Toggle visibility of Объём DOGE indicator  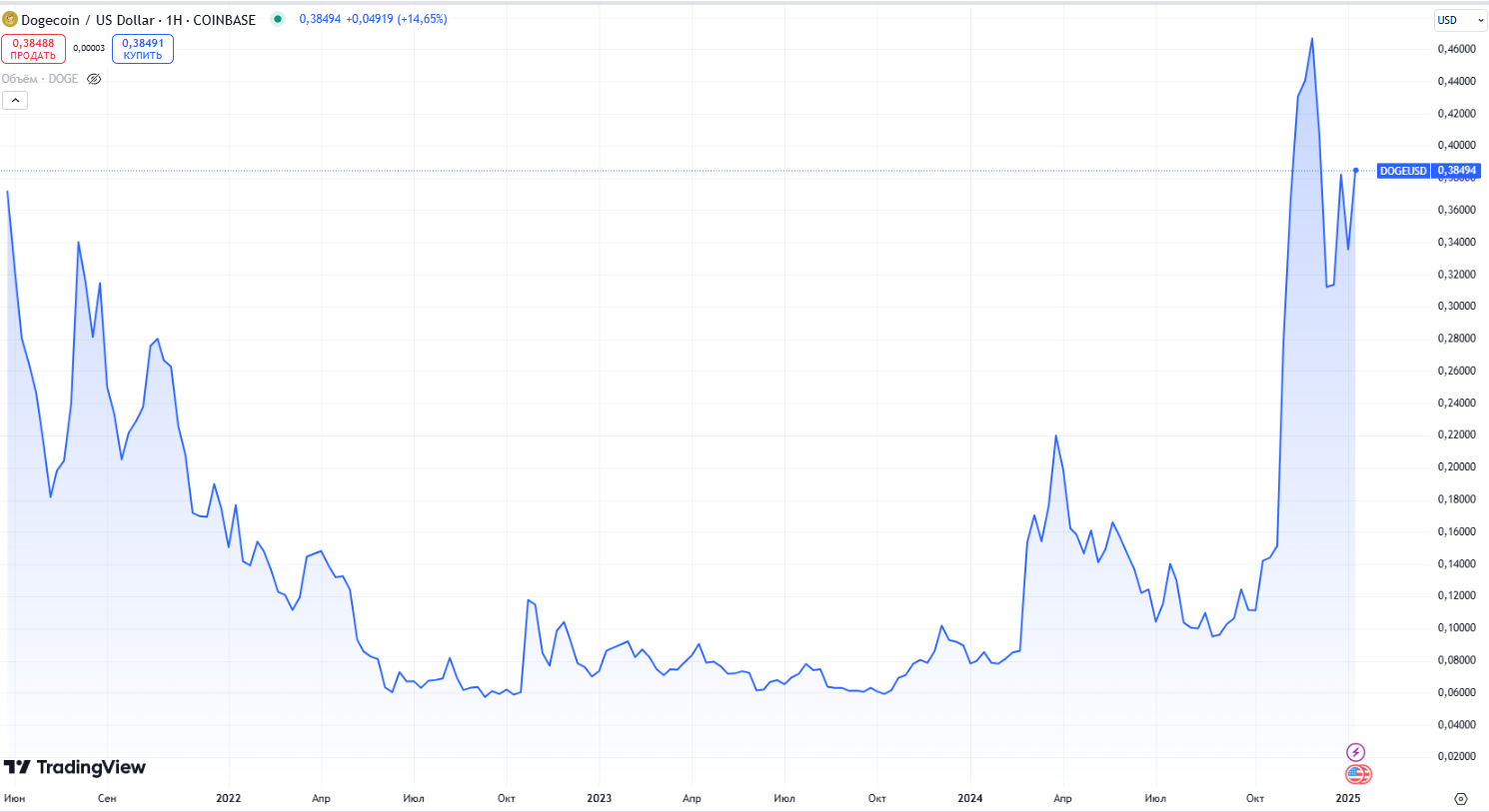click(x=94, y=79)
